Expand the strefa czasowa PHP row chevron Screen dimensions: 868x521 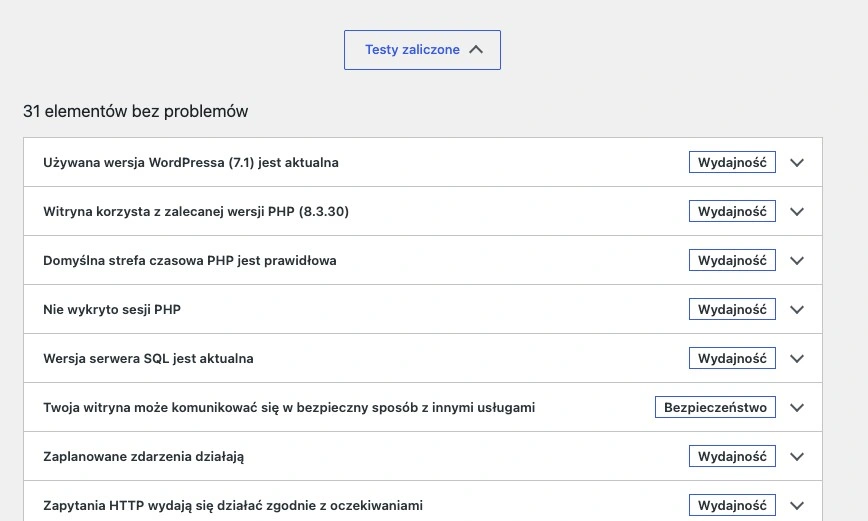(797, 261)
